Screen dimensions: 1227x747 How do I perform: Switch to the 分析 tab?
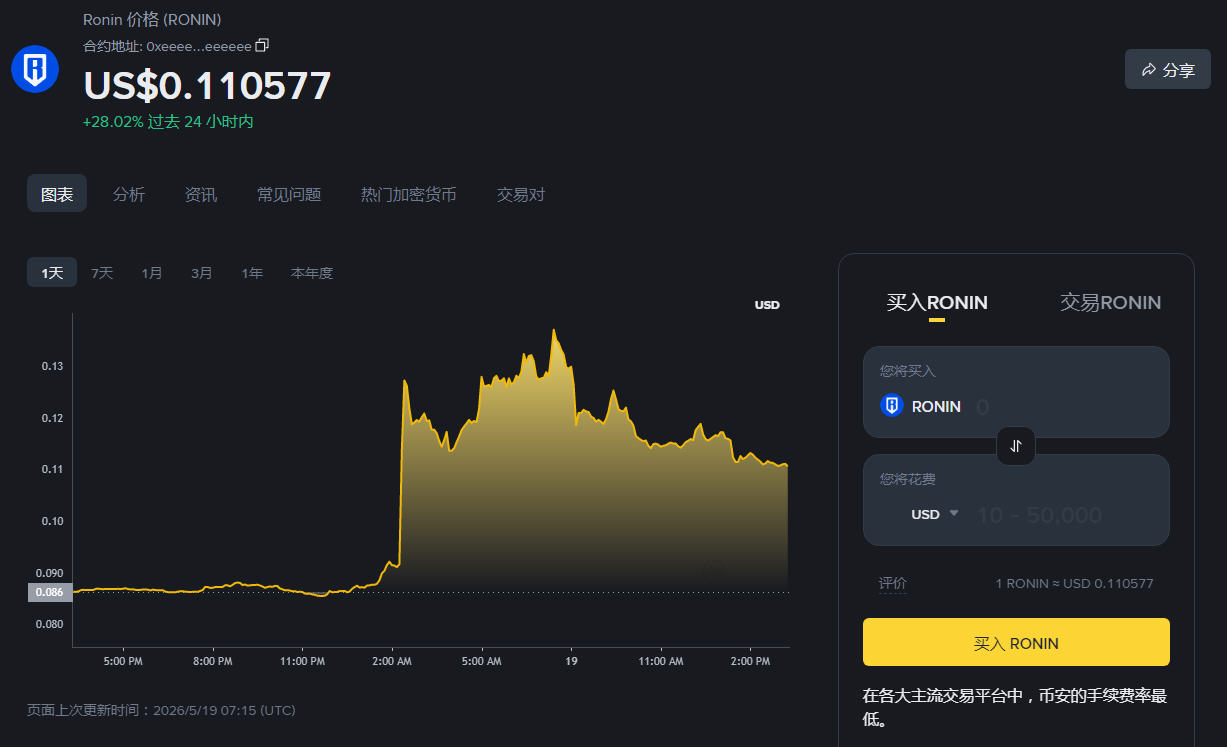pyautogui.click(x=129, y=194)
